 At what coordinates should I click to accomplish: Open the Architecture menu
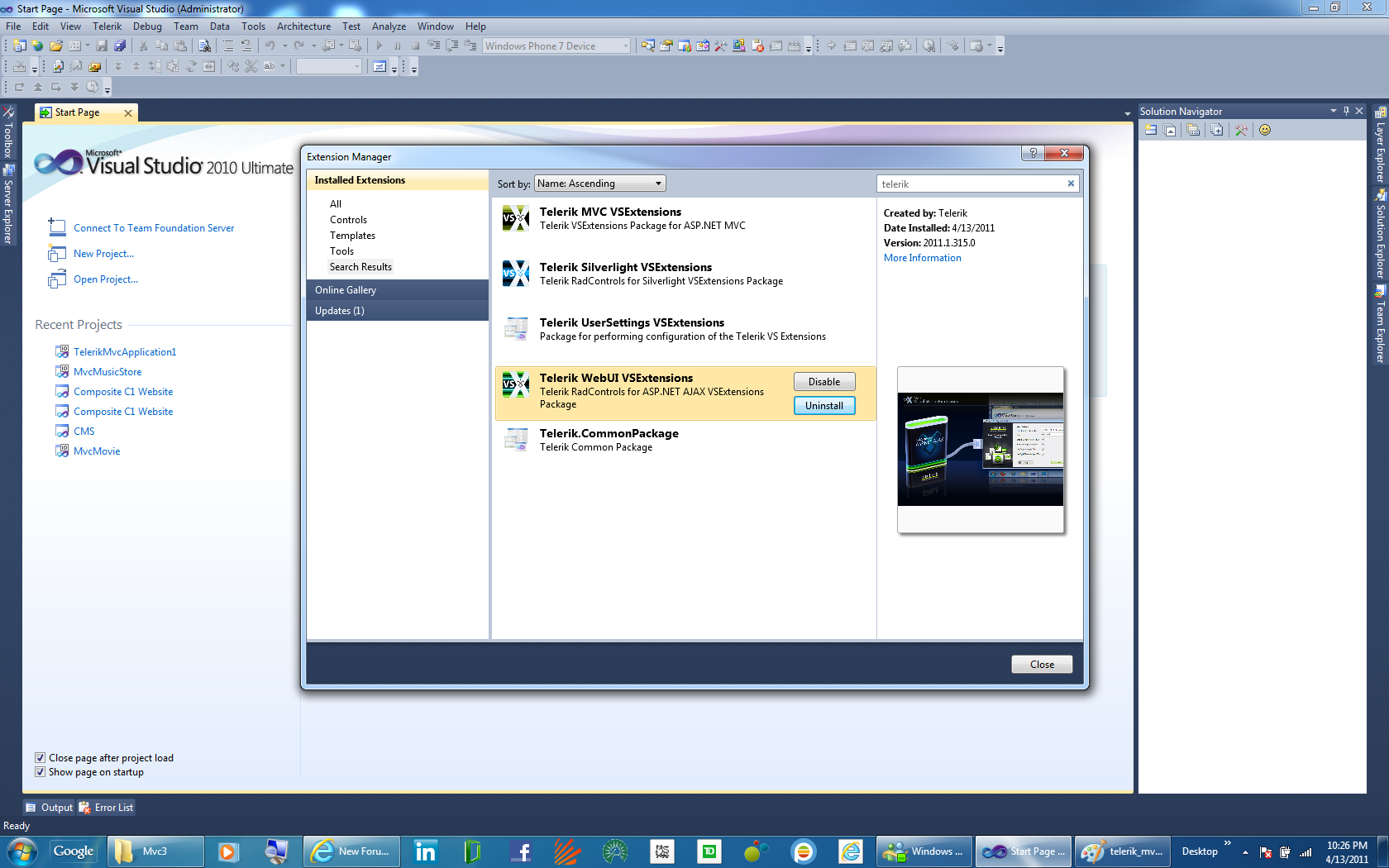pos(303,26)
